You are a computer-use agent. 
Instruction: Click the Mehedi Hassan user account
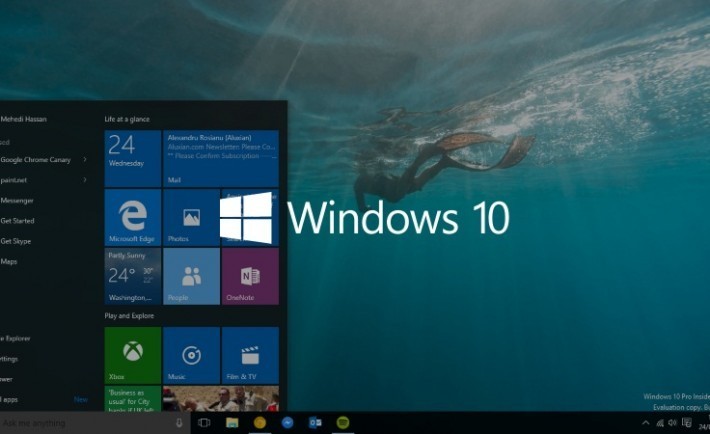click(x=23, y=119)
